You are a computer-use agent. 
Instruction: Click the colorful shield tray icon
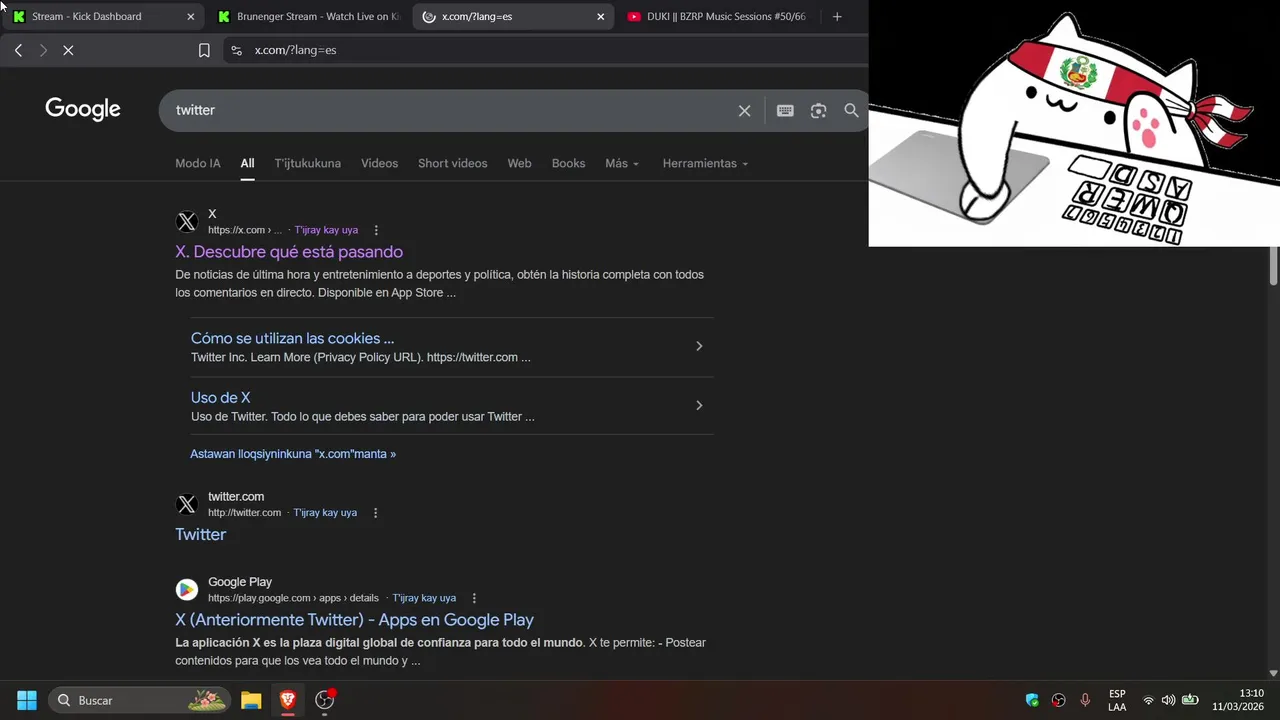(x=1032, y=700)
